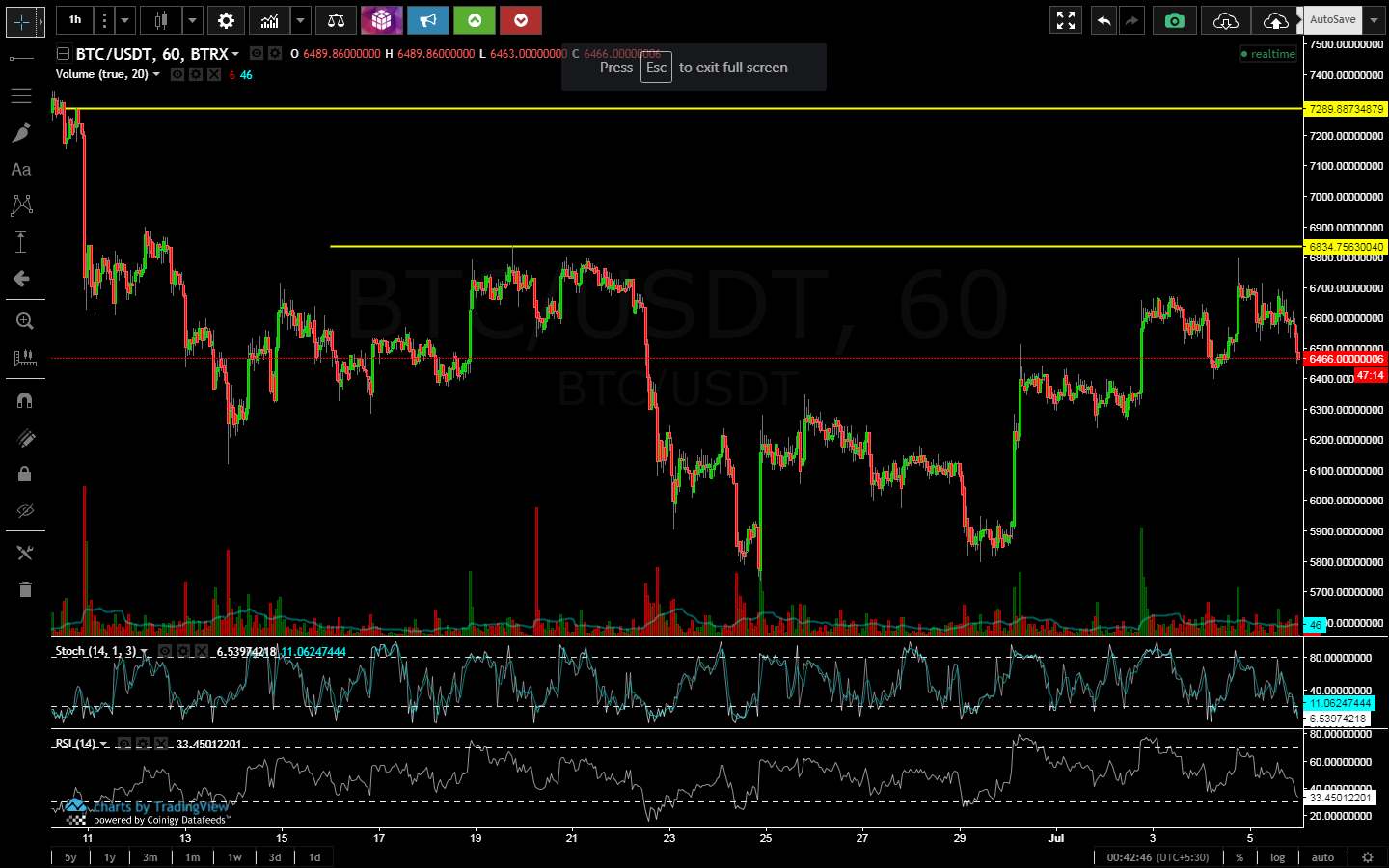Select the pattern drawing tool
The image size is (1389, 868).
21,204
